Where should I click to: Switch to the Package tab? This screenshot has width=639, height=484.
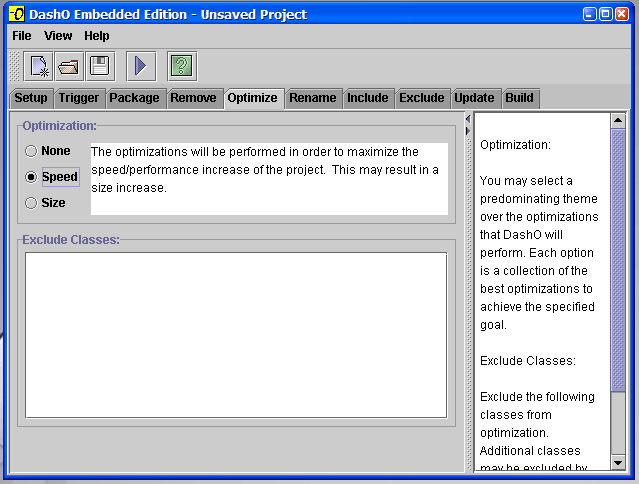click(134, 98)
